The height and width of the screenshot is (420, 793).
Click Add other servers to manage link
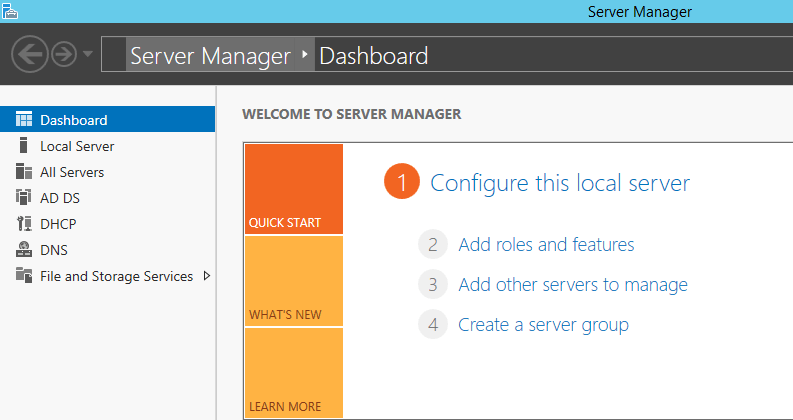573,284
